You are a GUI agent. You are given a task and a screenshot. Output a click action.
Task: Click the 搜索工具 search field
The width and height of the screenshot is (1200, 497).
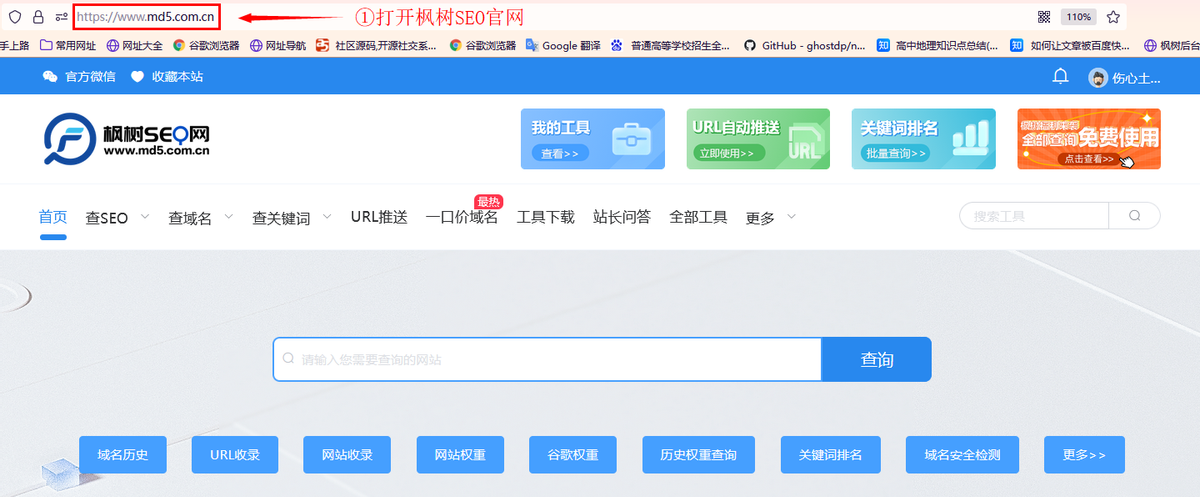coord(1034,216)
